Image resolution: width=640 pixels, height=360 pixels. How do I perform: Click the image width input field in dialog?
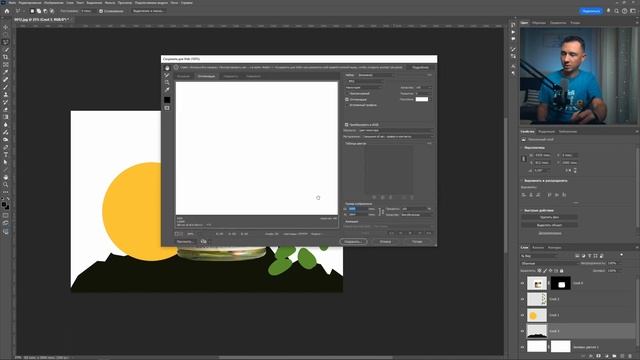357,209
